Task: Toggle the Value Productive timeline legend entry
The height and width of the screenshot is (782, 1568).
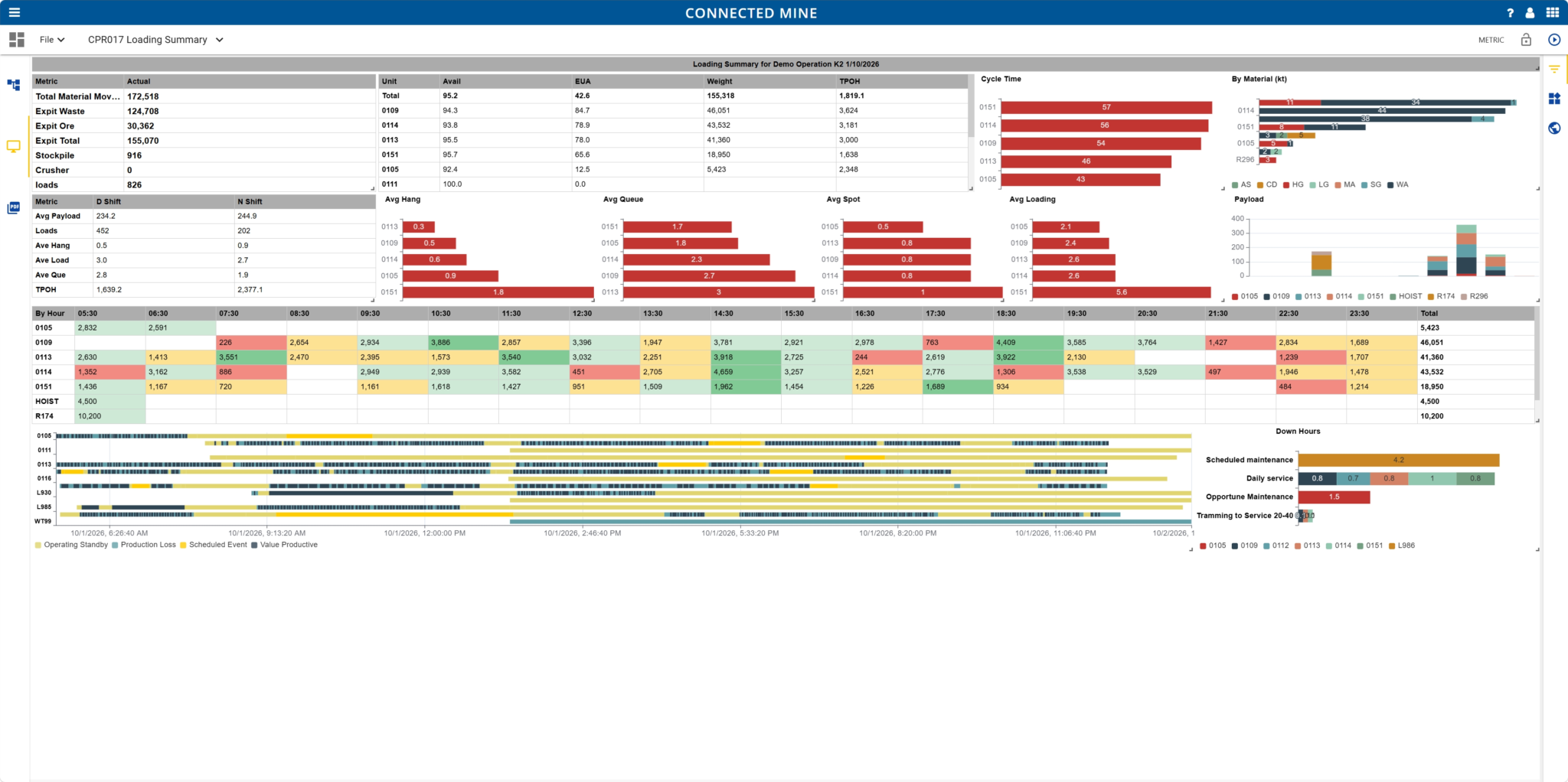Action: 284,545
